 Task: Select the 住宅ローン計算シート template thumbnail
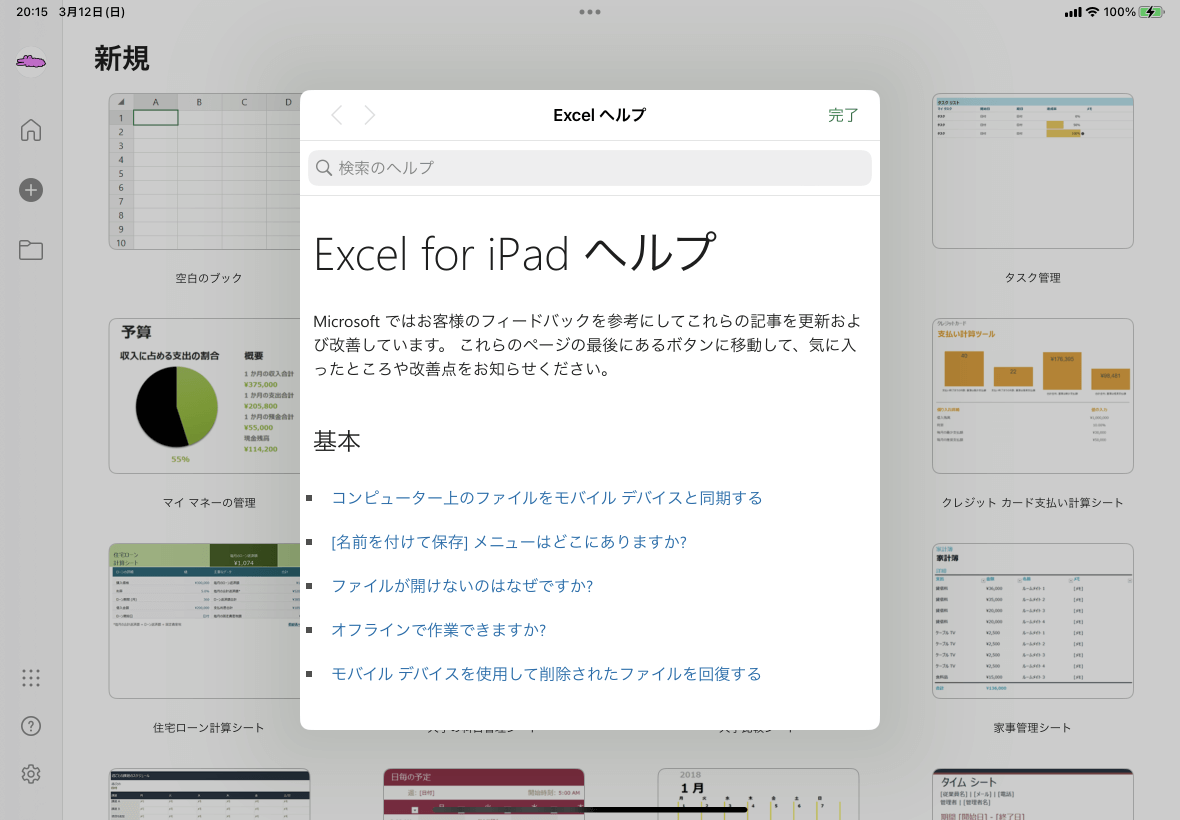(x=205, y=621)
